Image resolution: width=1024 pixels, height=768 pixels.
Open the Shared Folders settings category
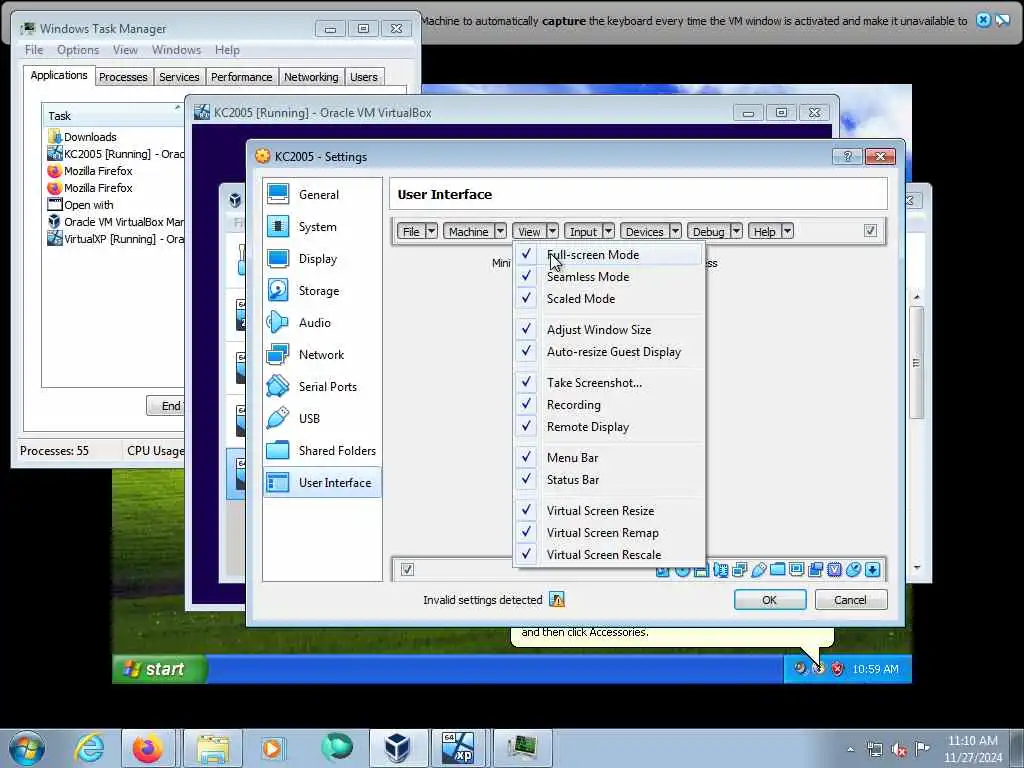323,450
